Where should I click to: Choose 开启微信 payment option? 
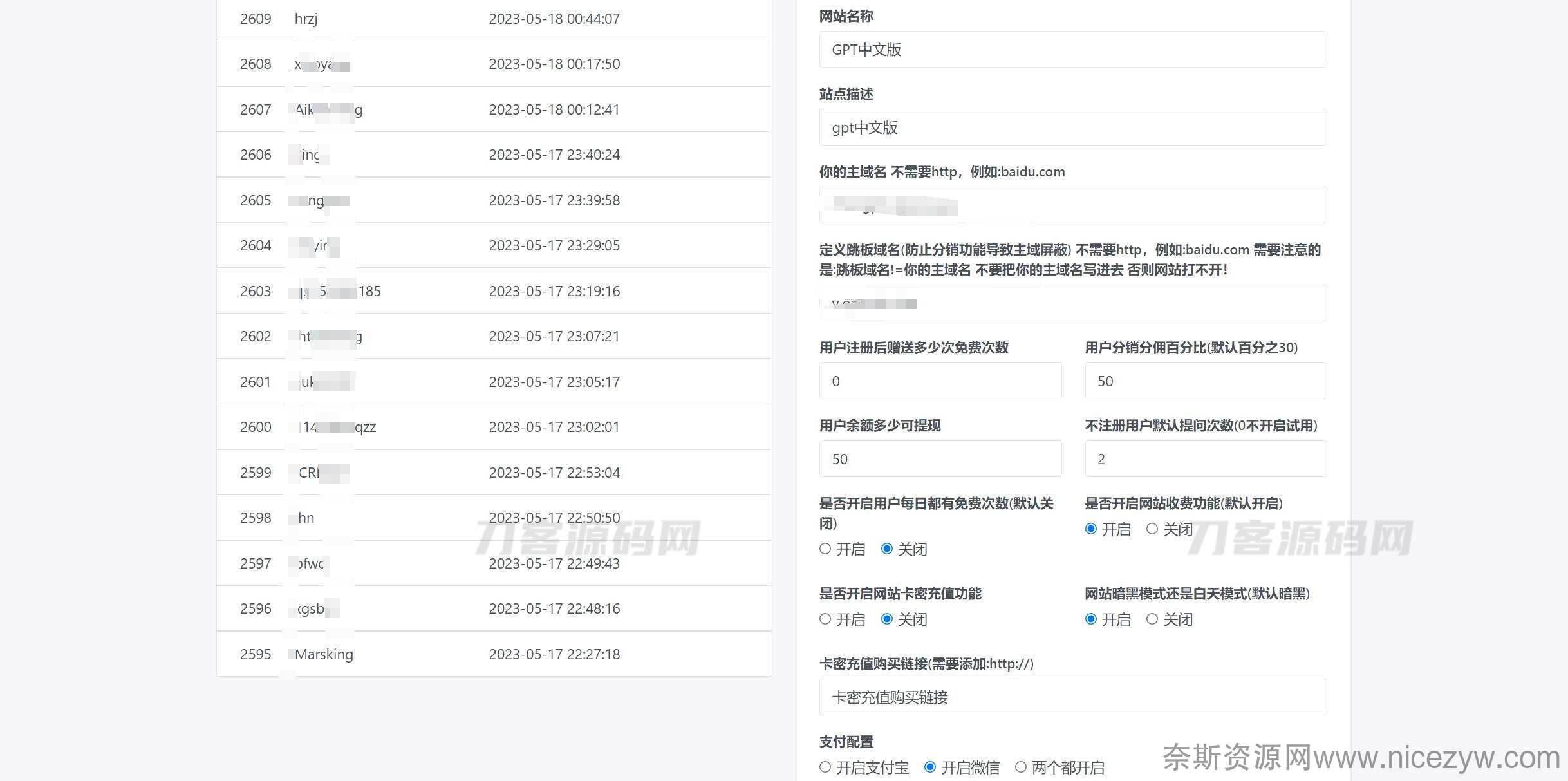[930, 767]
